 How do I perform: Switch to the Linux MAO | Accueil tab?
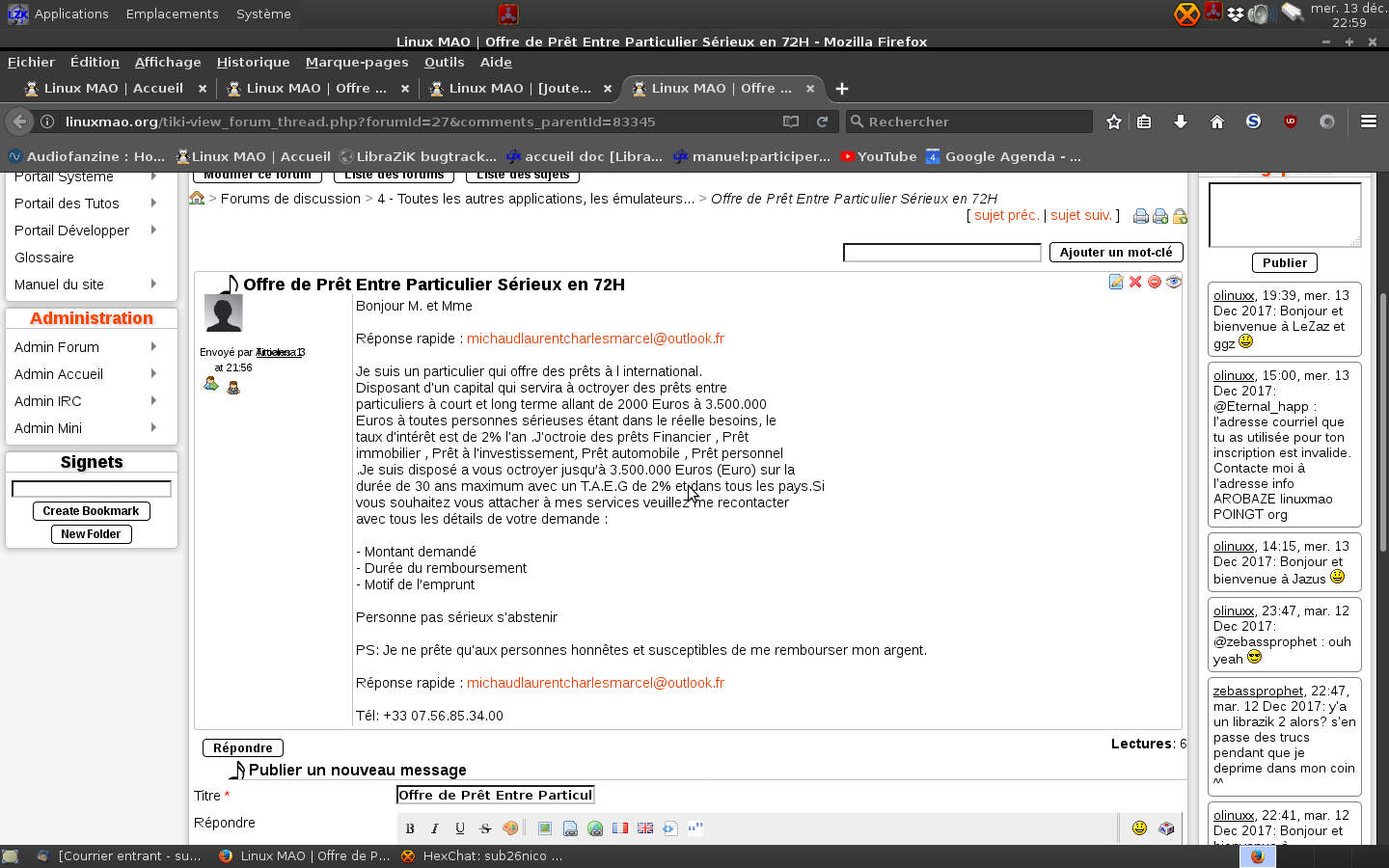[115, 88]
